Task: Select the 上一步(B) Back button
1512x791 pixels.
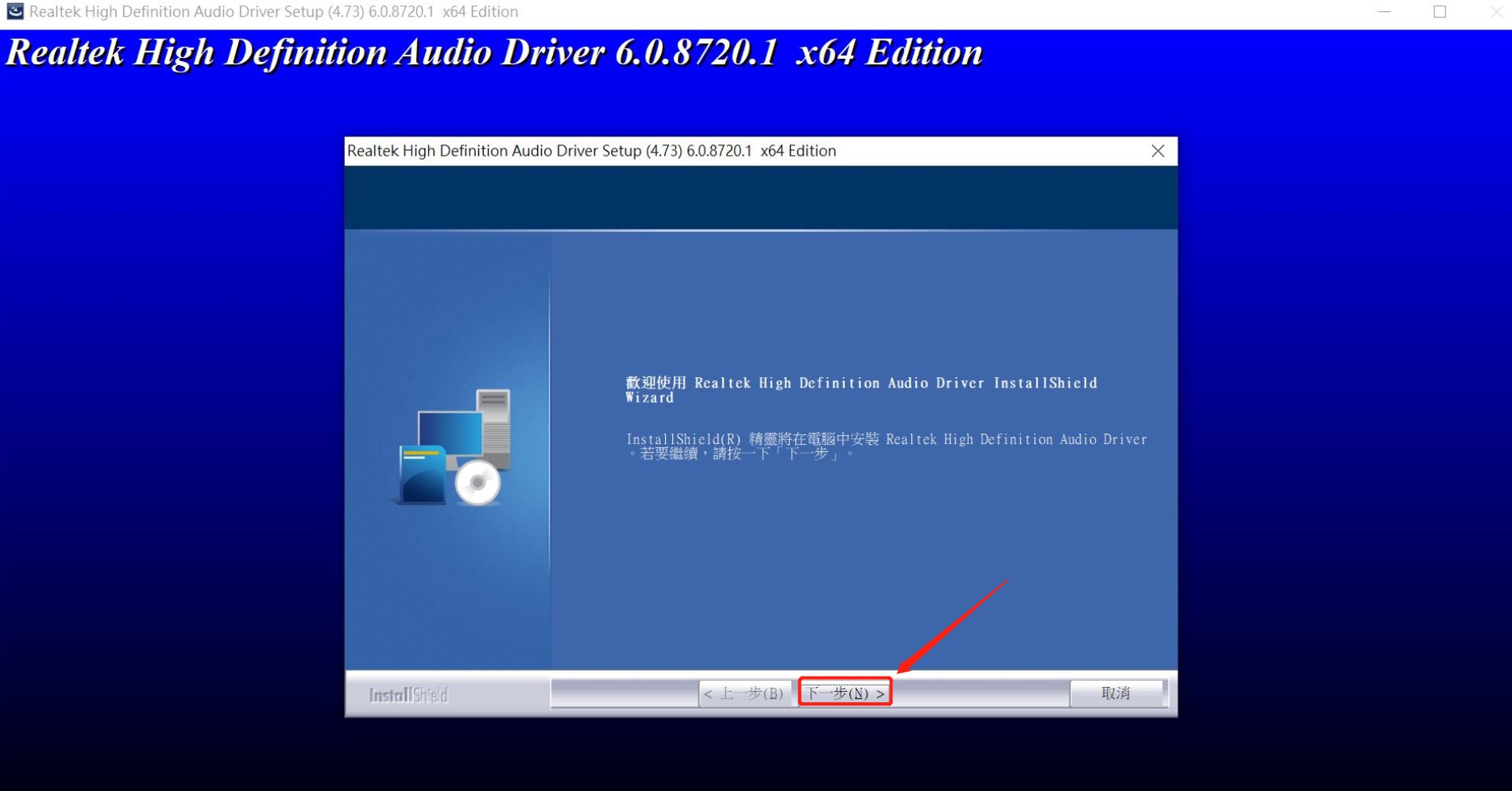Action: 744,693
